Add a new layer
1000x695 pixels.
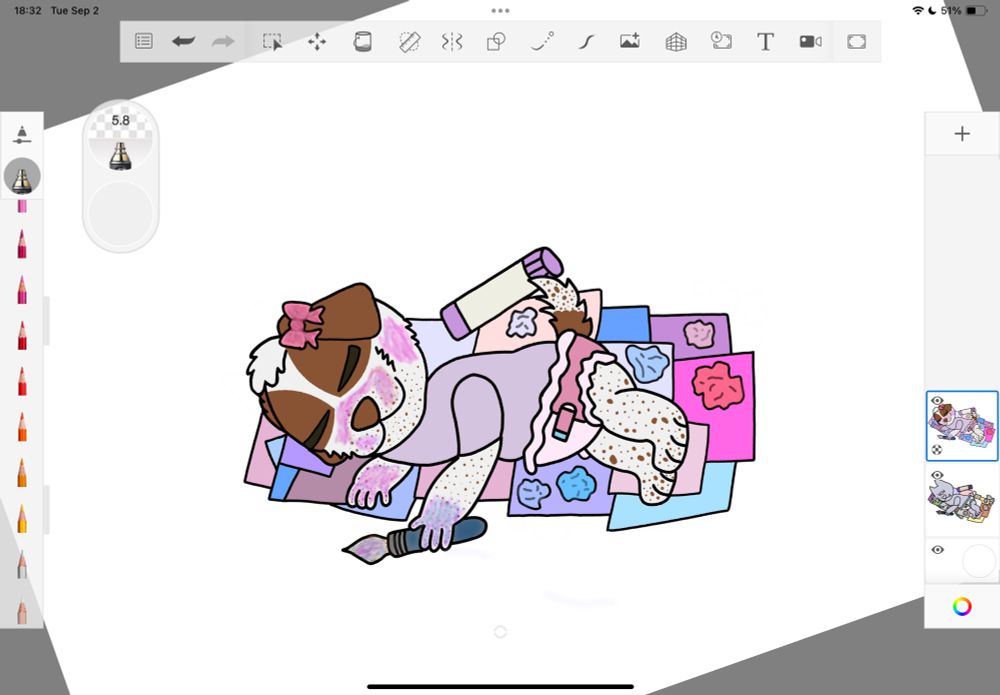point(962,133)
